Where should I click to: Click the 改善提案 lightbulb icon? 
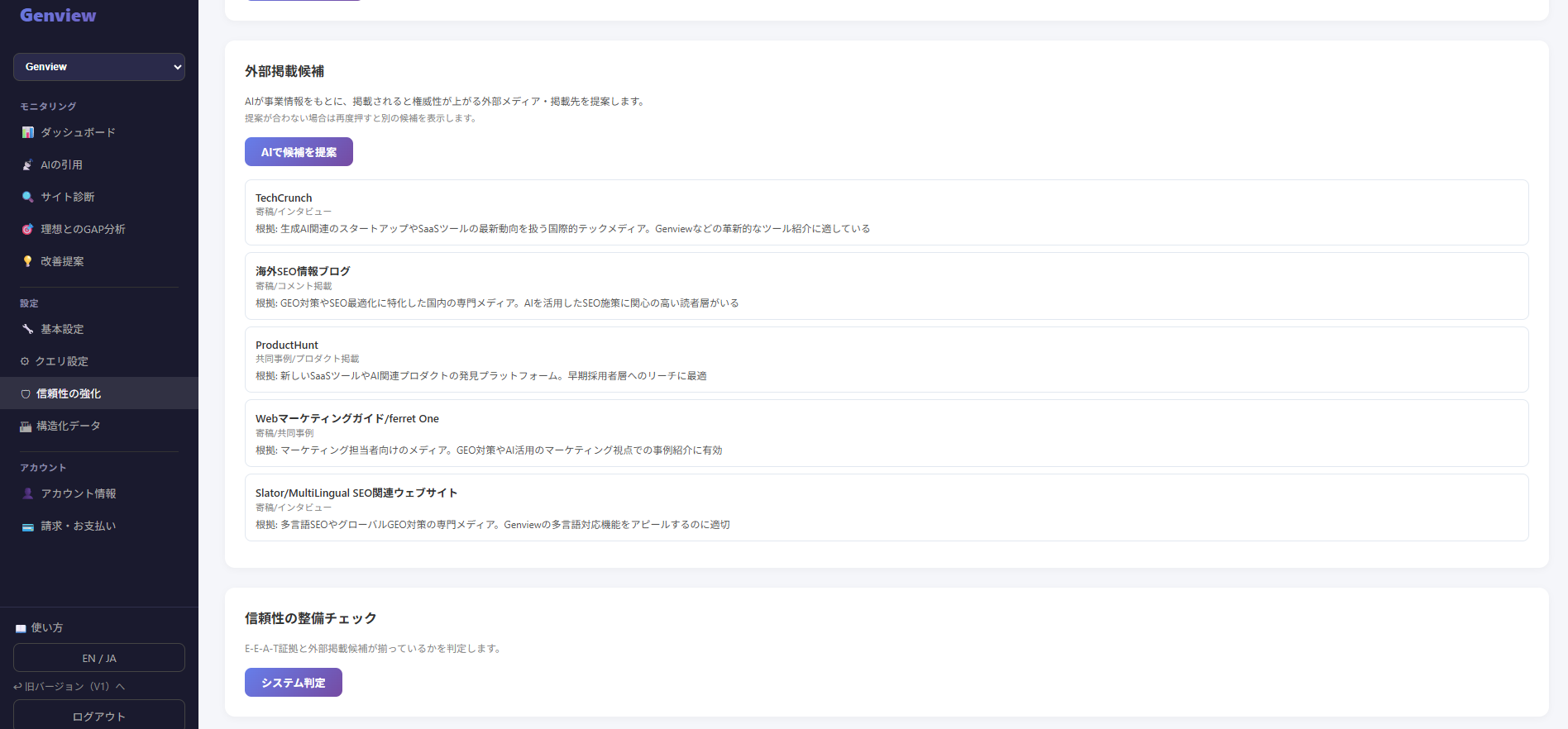(x=28, y=261)
